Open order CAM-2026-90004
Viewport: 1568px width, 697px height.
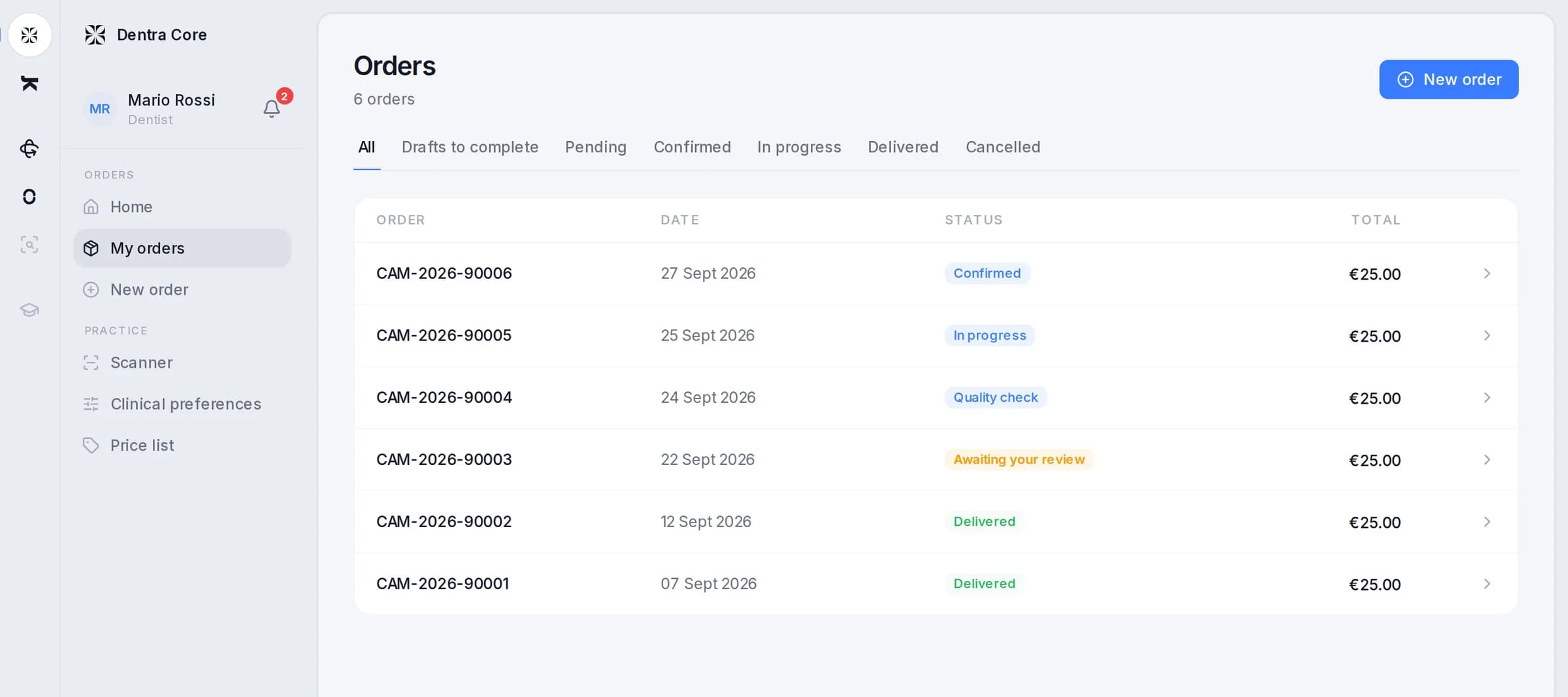coord(936,398)
